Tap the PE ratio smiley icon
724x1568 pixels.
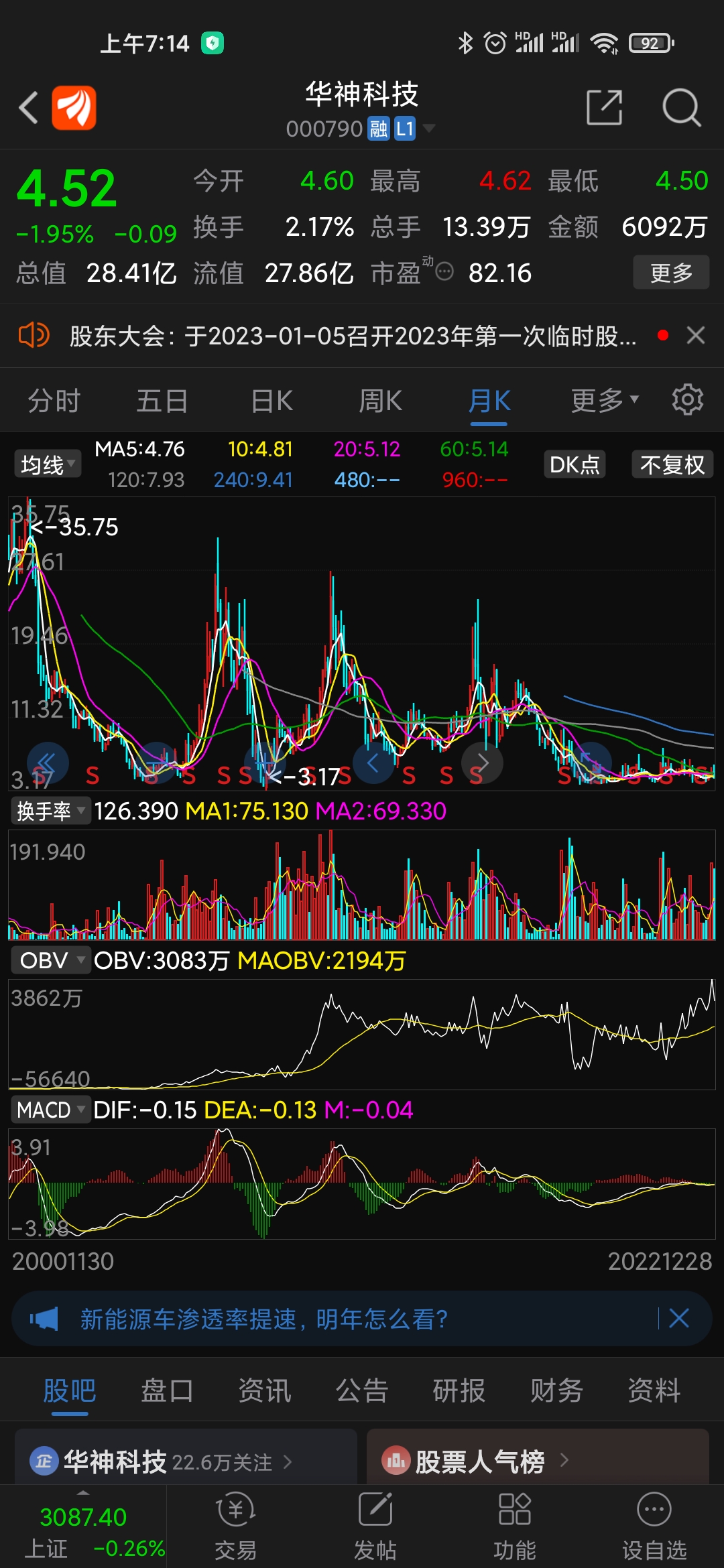(x=444, y=271)
